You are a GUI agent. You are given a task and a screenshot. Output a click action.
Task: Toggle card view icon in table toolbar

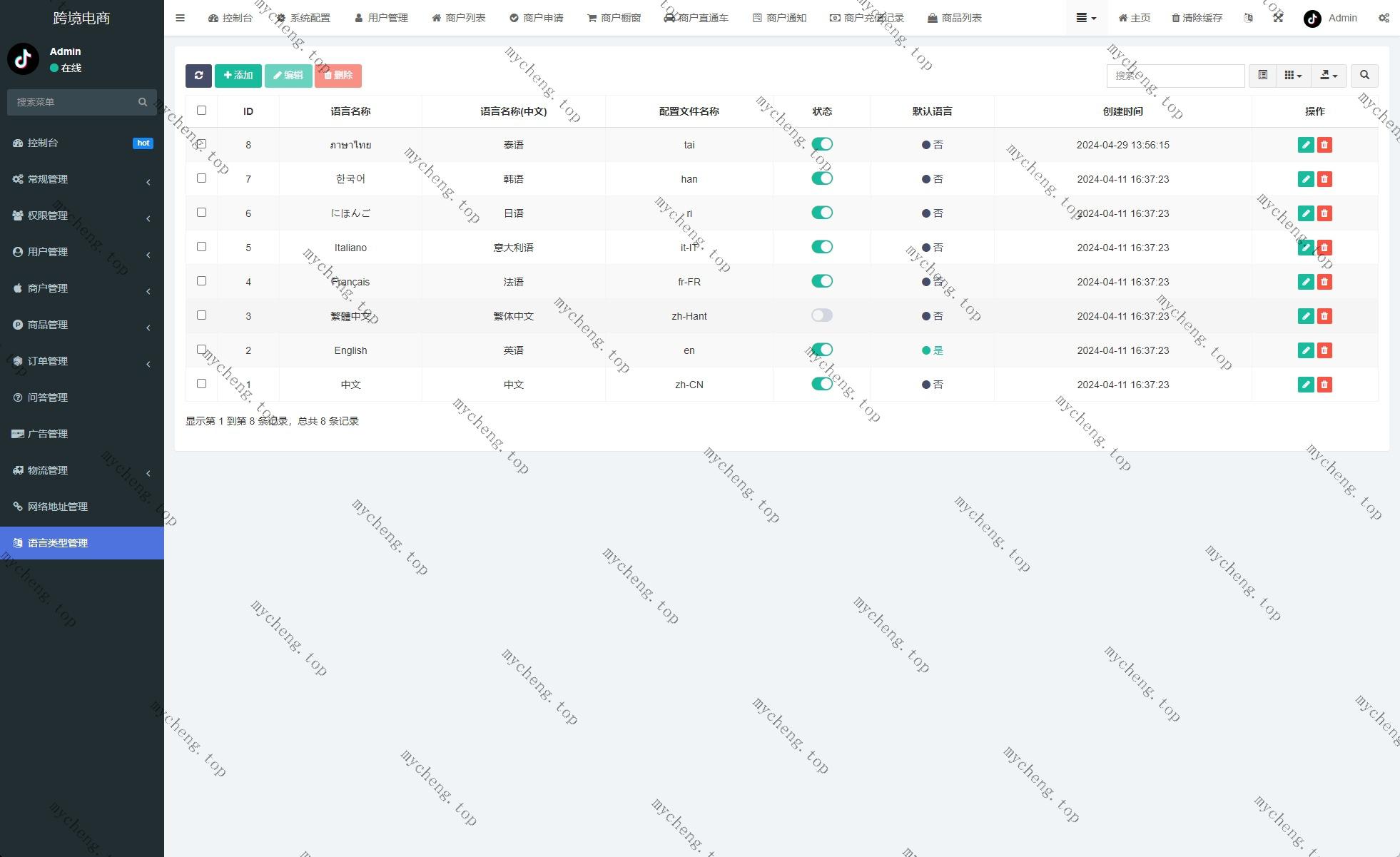point(1262,76)
